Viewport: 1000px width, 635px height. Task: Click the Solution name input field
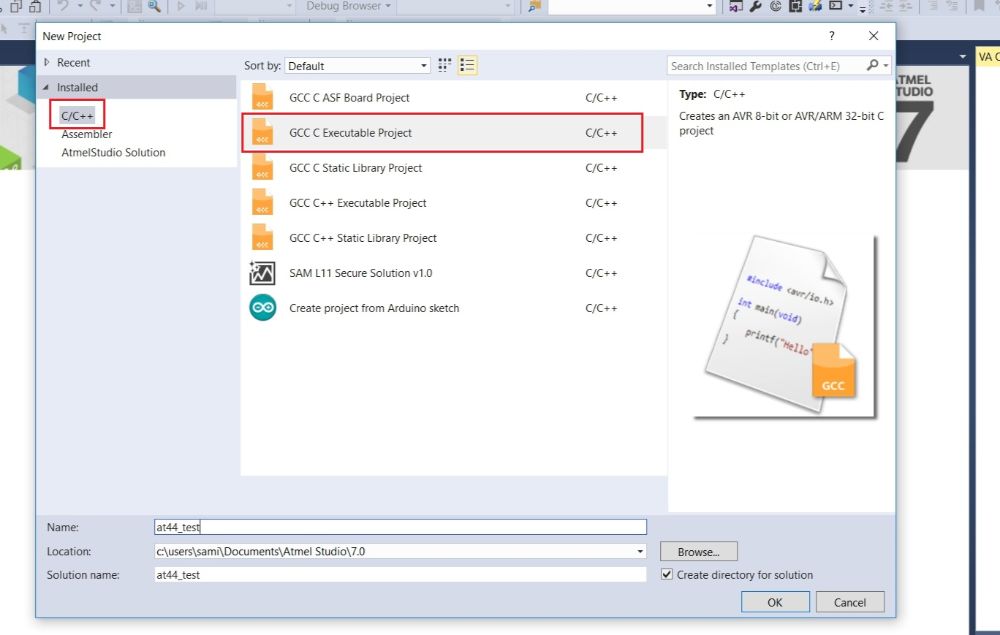click(400, 574)
